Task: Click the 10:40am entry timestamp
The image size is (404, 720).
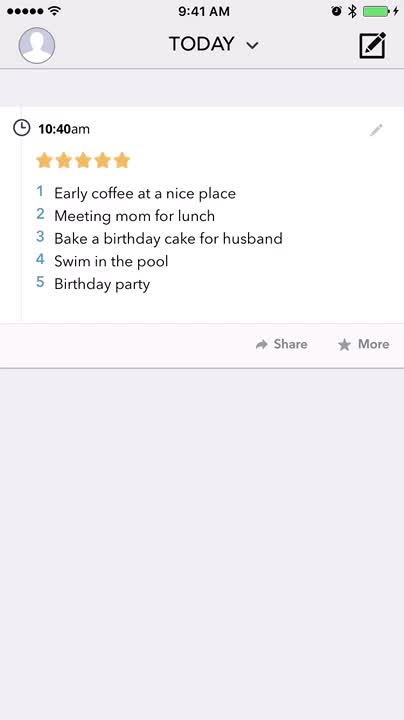Action: 64,129
